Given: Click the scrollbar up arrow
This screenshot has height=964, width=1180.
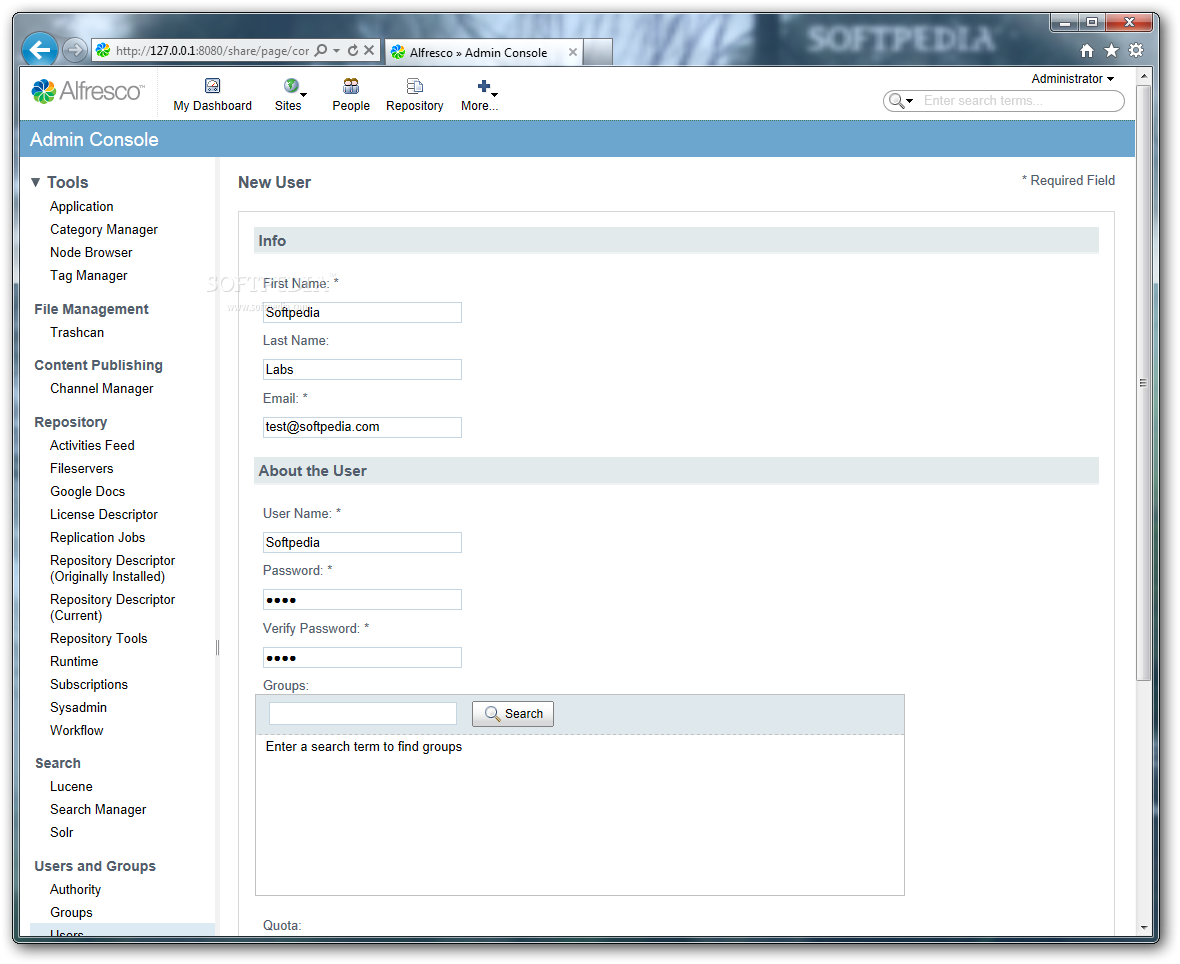Looking at the screenshot, I should click(x=1143, y=76).
